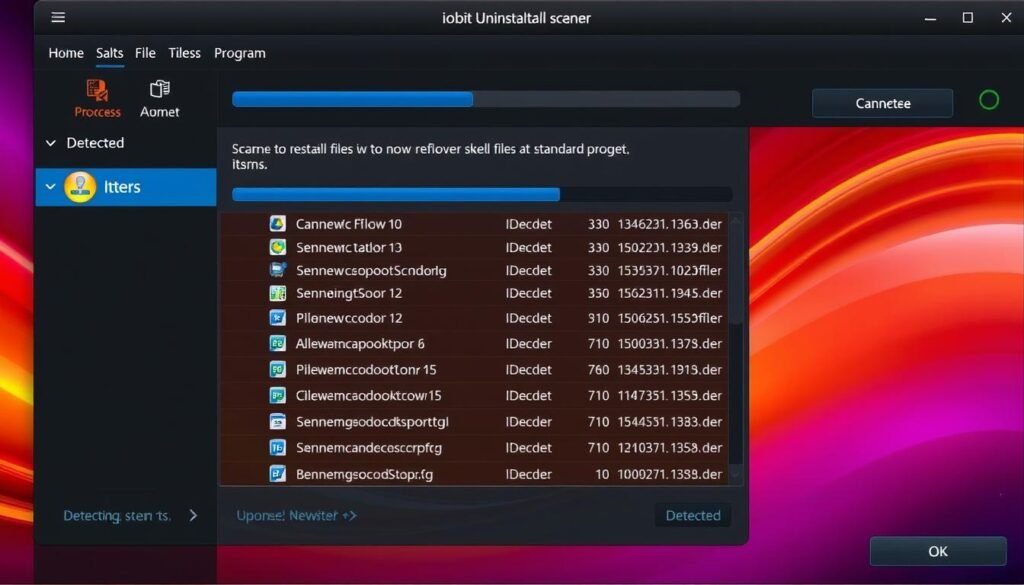Viewport: 1024px width, 585px height.
Task: Open the Home menu
Action: coord(66,54)
